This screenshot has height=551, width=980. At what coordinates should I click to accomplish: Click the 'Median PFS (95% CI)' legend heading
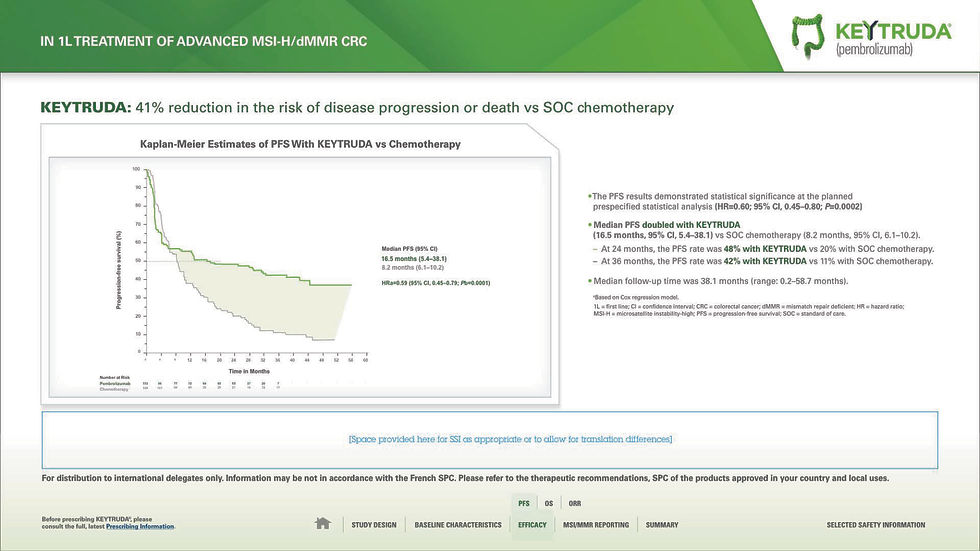[x=409, y=249]
